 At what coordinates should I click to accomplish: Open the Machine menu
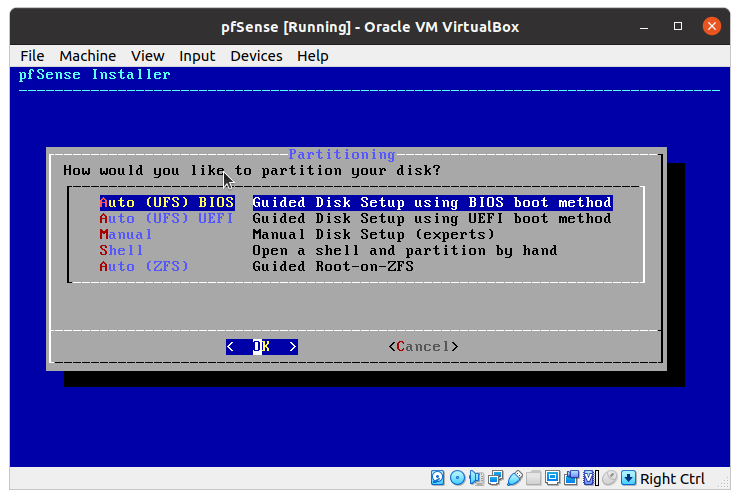(x=87, y=56)
